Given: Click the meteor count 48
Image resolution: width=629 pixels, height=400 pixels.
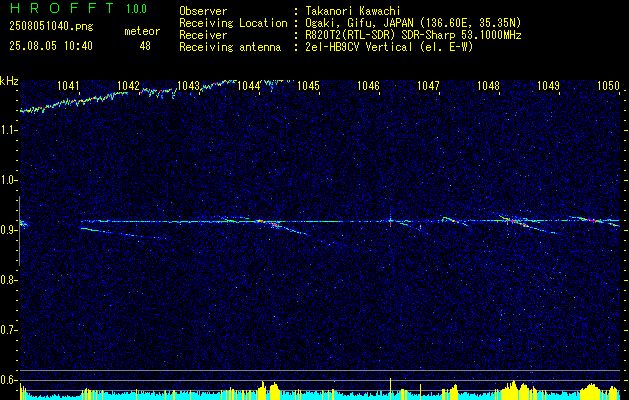Looking at the screenshot, I should point(145,46).
